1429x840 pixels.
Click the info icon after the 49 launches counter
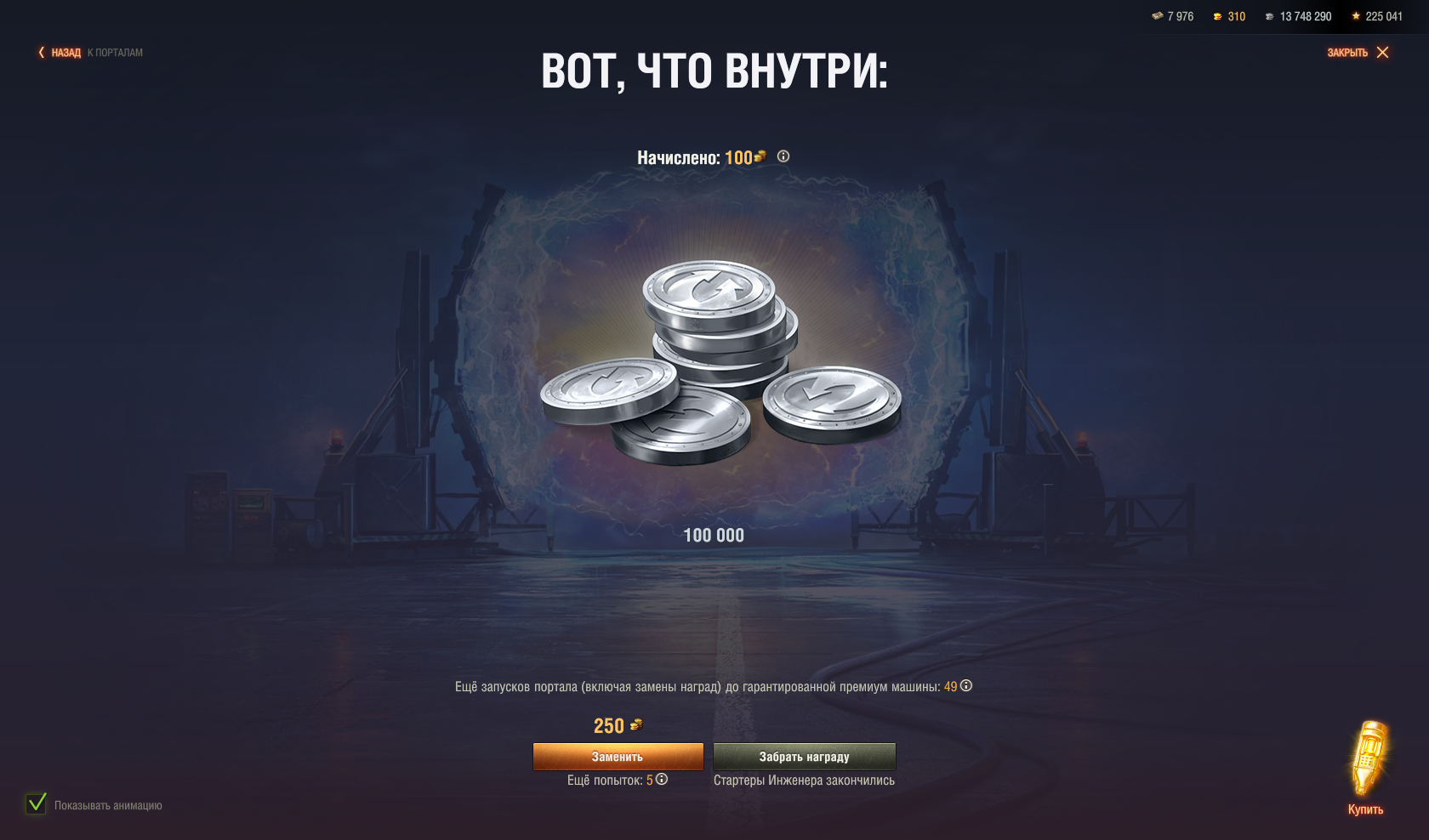[x=966, y=685]
